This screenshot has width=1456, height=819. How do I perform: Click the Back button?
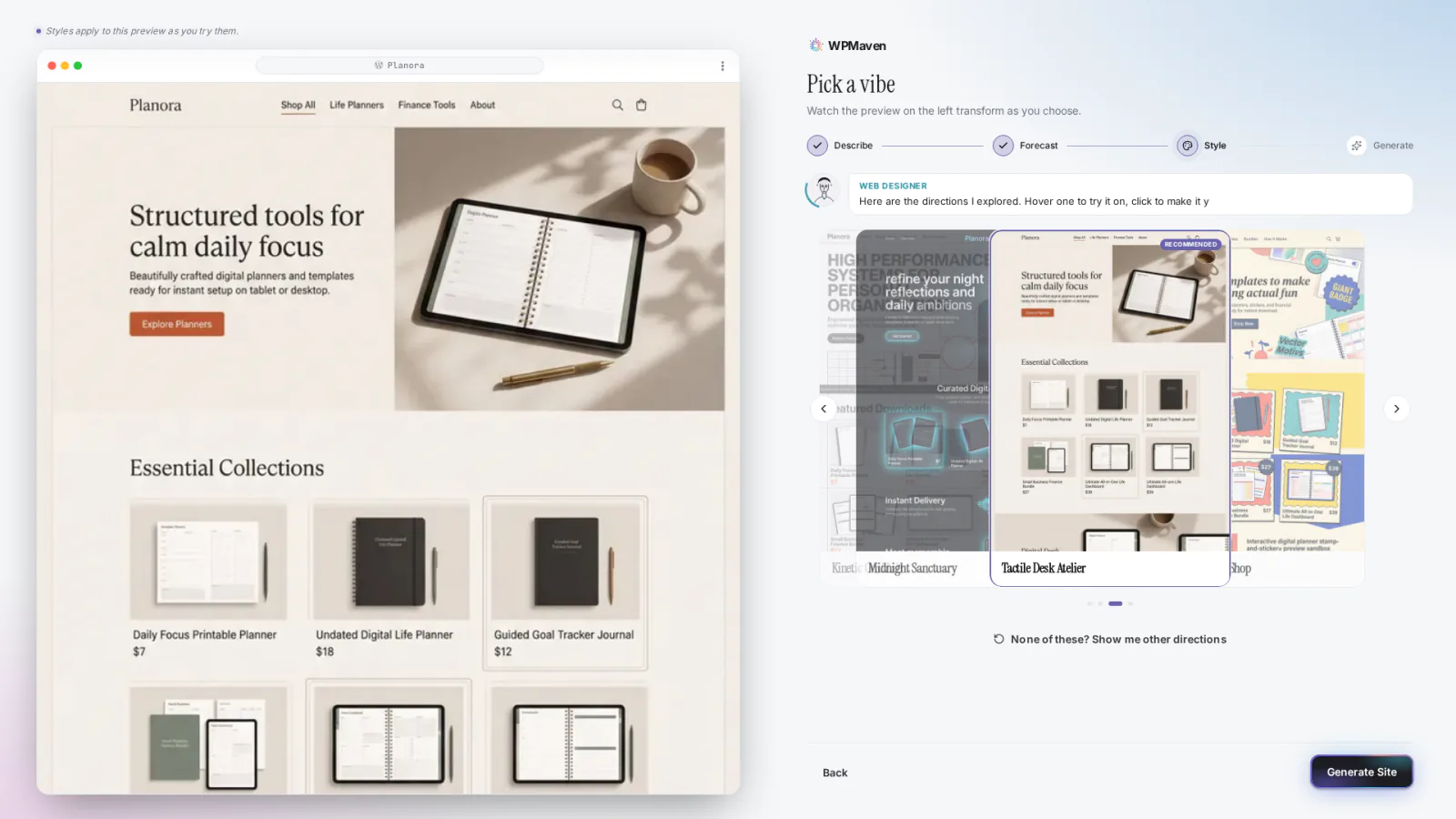point(834,773)
